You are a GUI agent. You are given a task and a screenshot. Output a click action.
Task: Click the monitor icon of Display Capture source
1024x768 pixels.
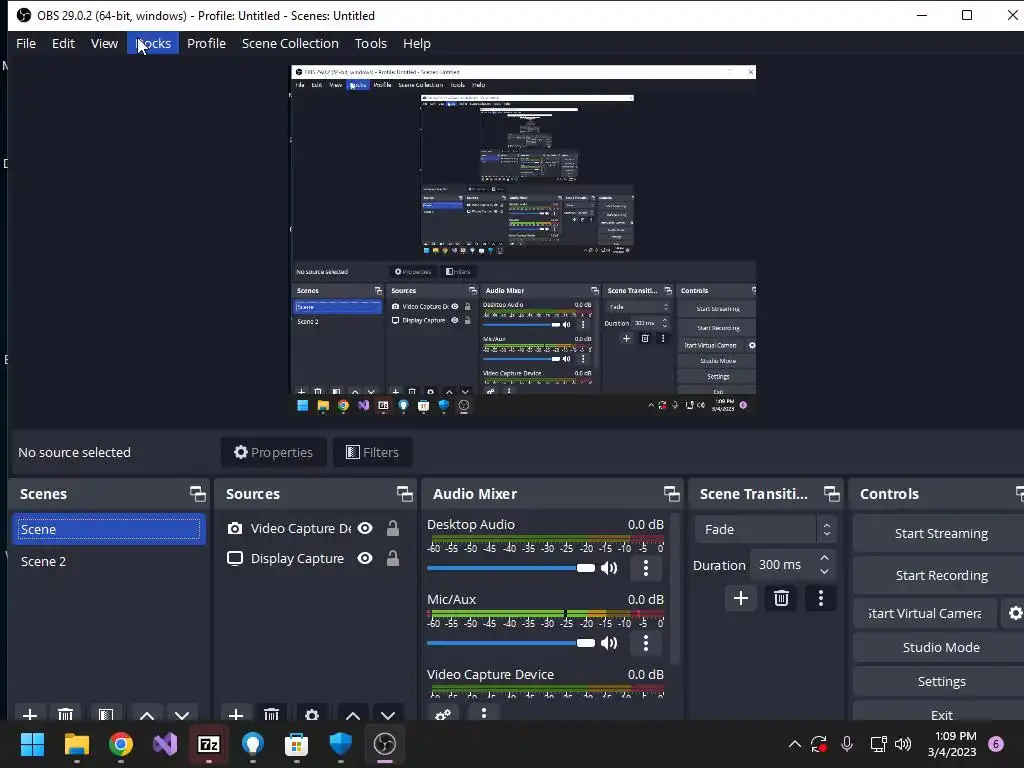click(234, 558)
